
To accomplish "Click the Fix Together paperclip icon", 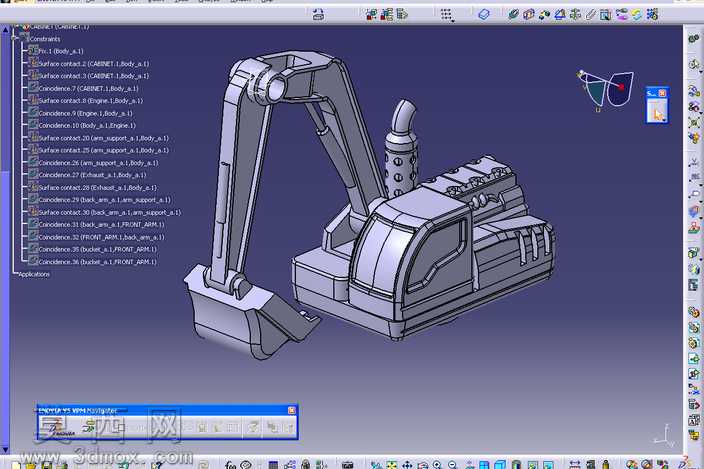I will (x=590, y=14).
